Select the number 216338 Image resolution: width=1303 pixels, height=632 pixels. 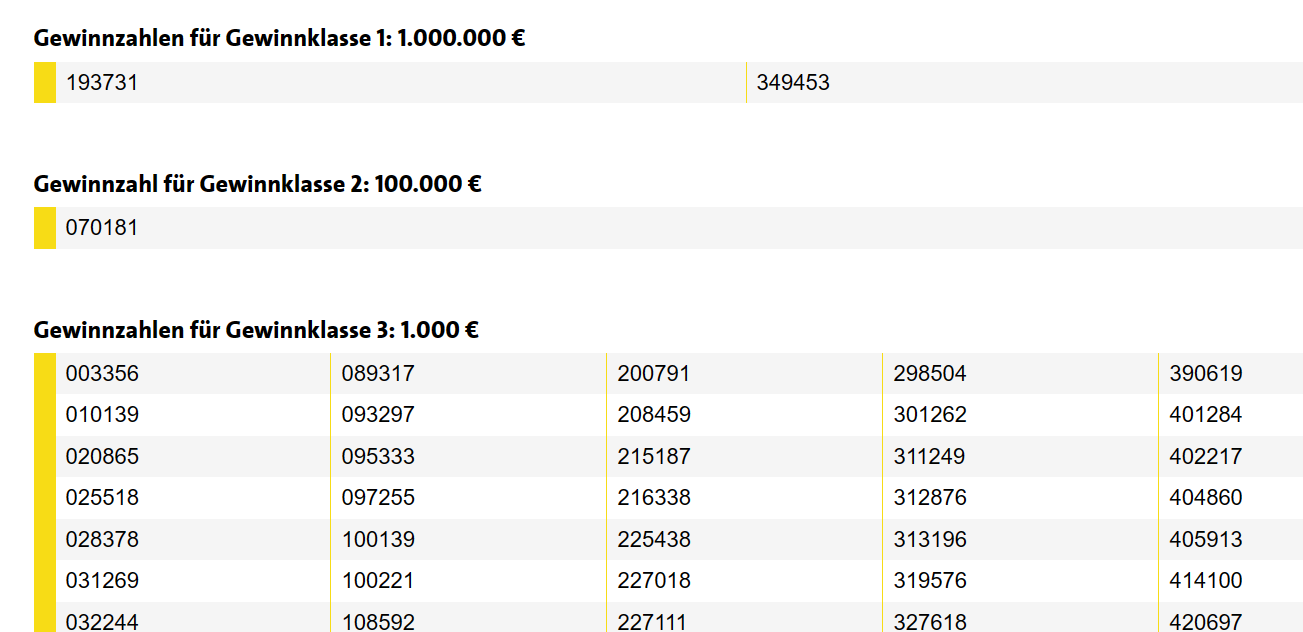click(654, 498)
